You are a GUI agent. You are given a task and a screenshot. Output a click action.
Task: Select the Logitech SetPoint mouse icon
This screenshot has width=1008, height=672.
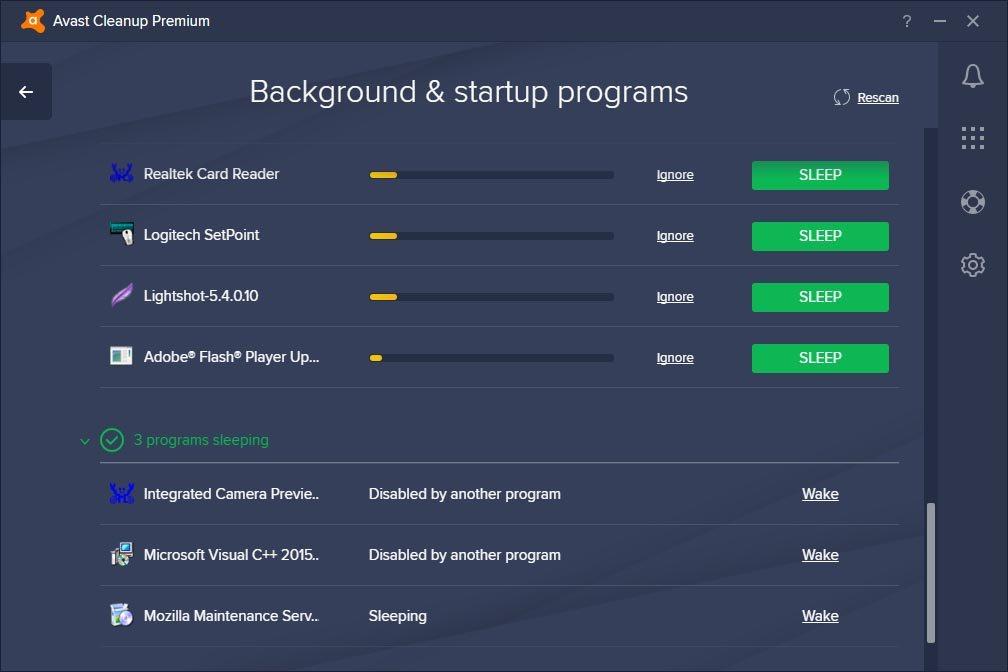click(120, 235)
